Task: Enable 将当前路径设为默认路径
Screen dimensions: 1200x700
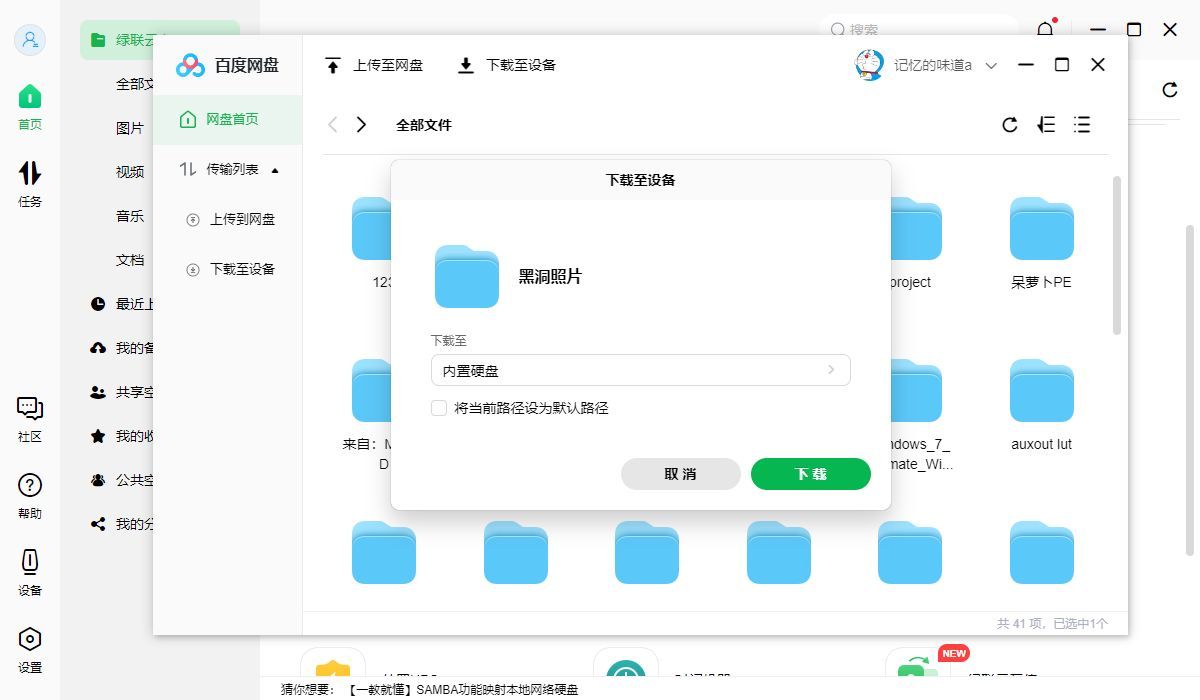Action: 438,408
